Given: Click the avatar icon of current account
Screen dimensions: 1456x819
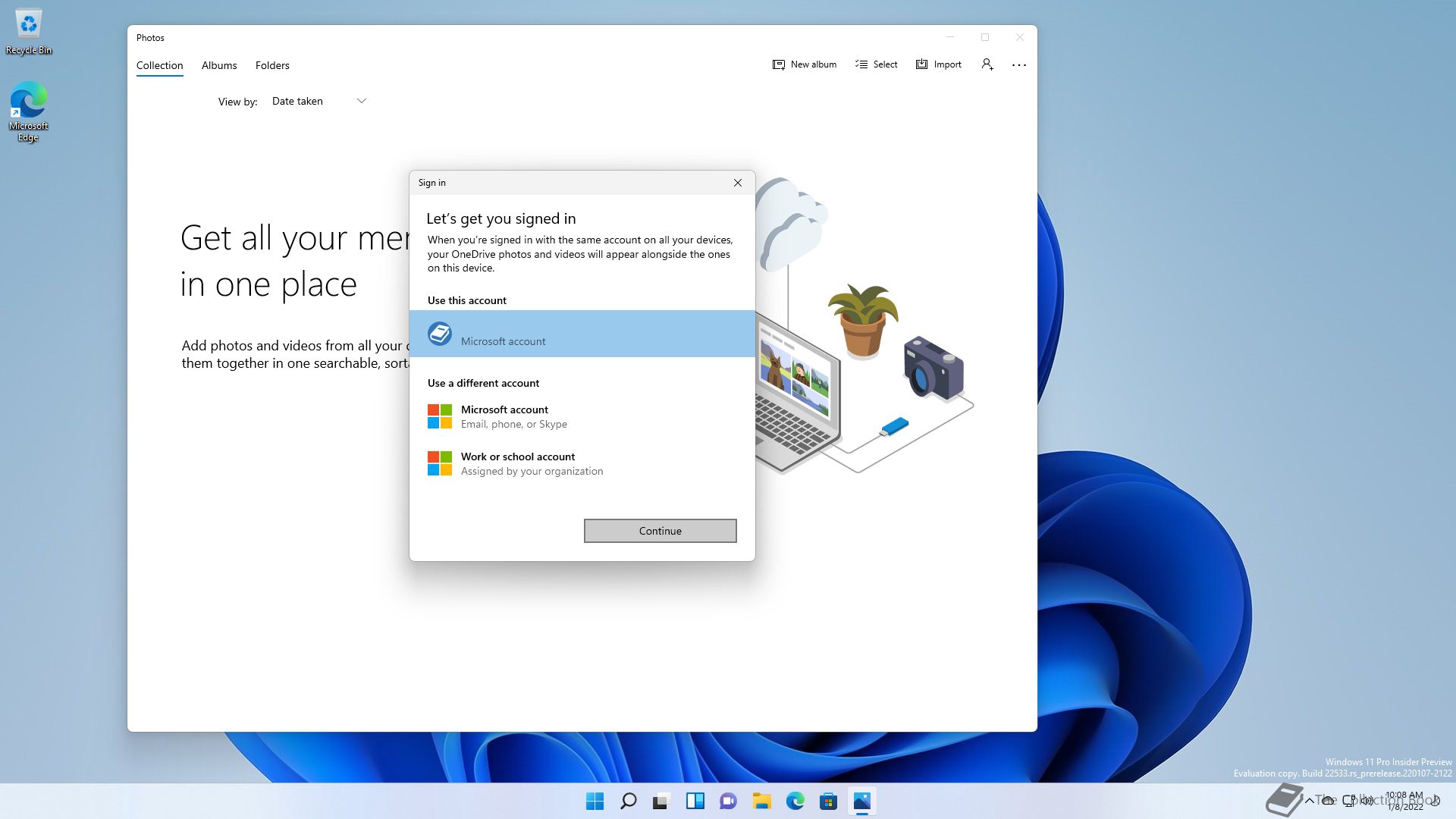Looking at the screenshot, I should point(440,334).
